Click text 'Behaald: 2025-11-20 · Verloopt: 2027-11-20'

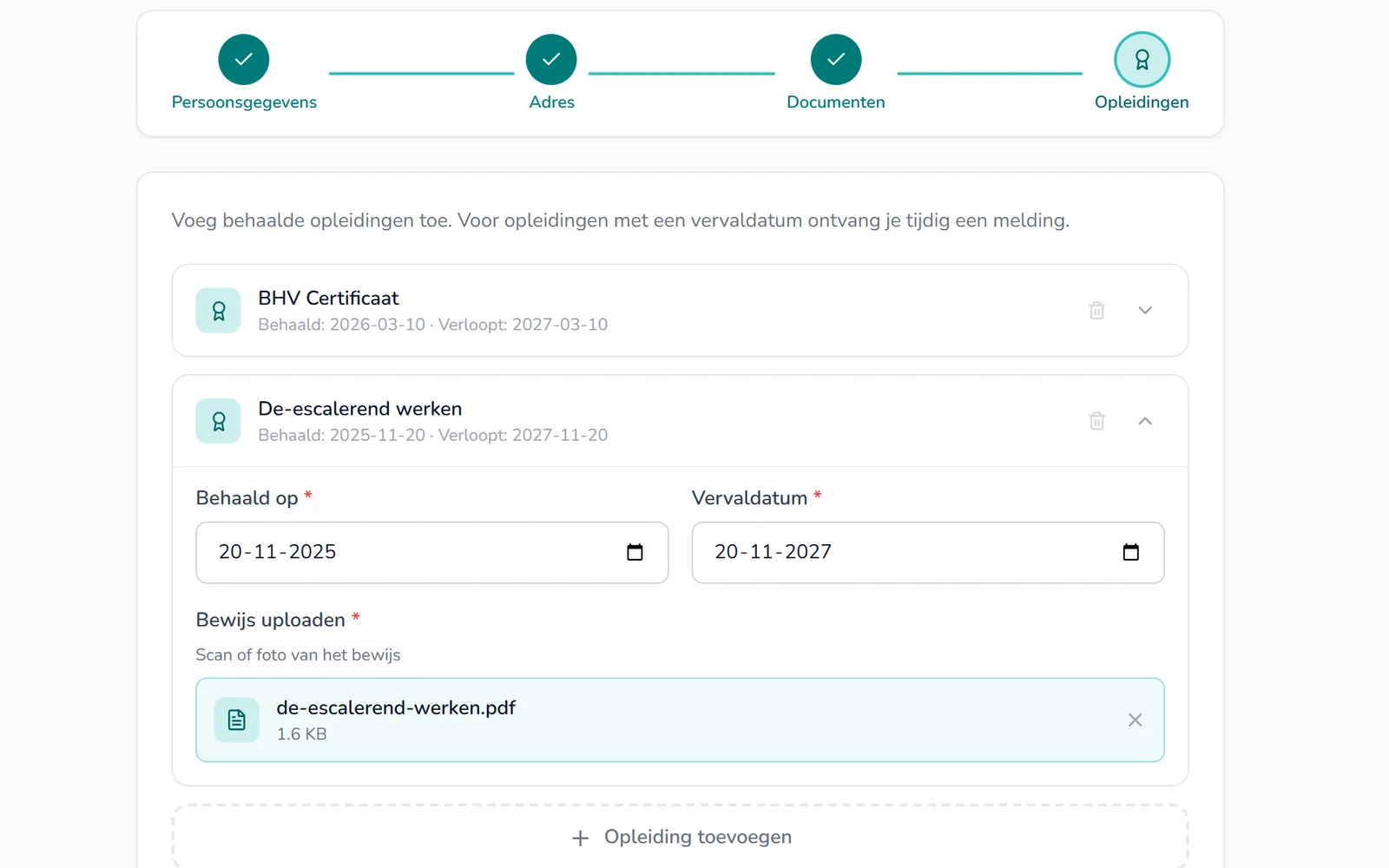(433, 435)
